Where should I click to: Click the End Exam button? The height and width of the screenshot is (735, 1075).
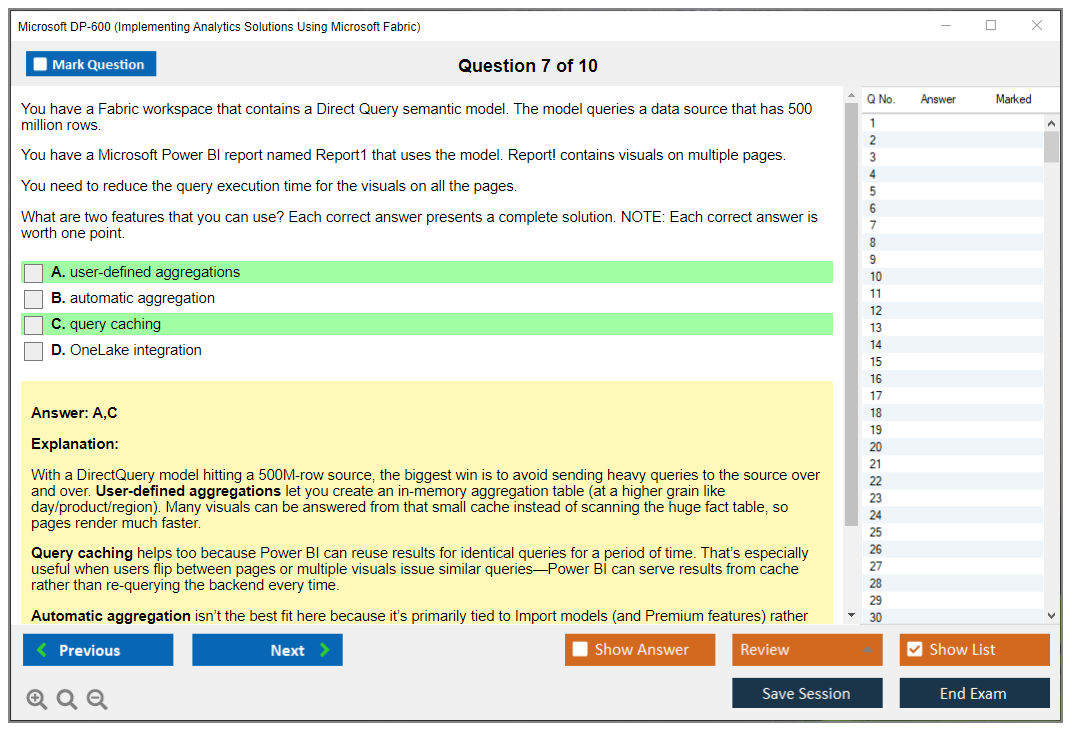974,692
